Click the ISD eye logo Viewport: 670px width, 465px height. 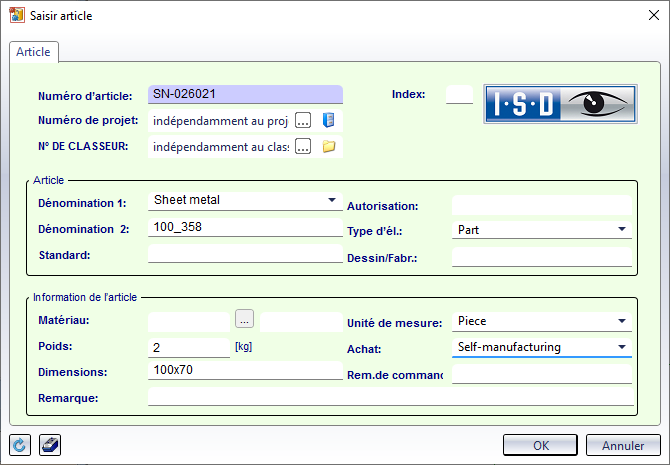(560, 103)
